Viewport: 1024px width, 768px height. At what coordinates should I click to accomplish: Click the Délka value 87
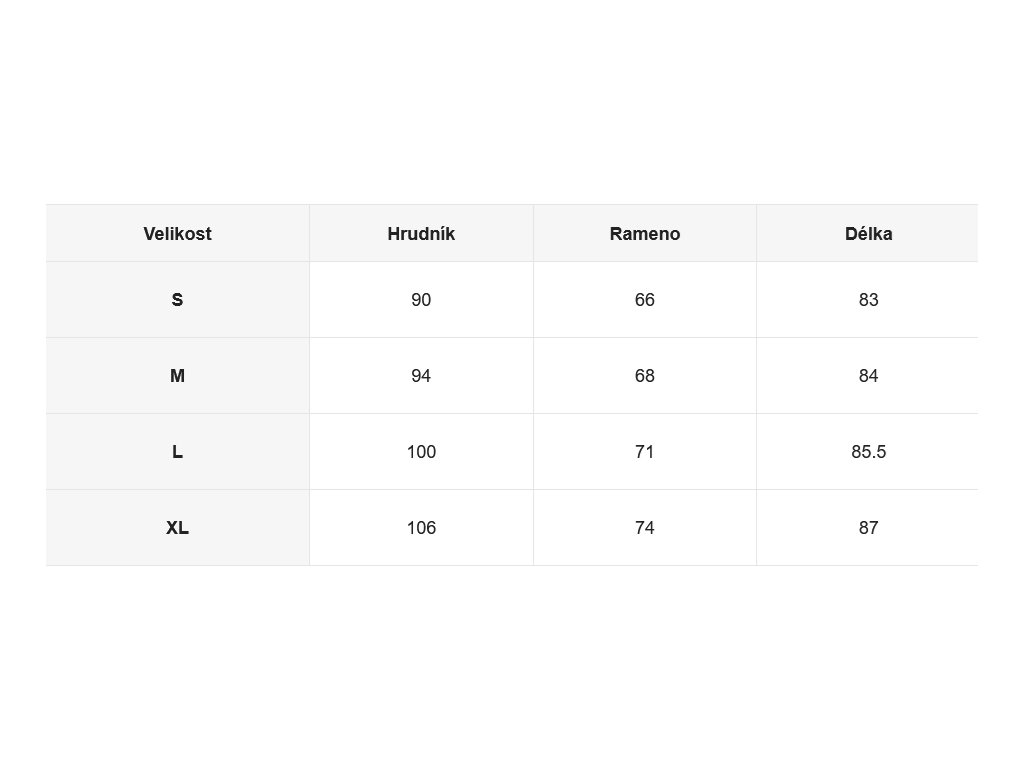pyautogui.click(x=869, y=528)
